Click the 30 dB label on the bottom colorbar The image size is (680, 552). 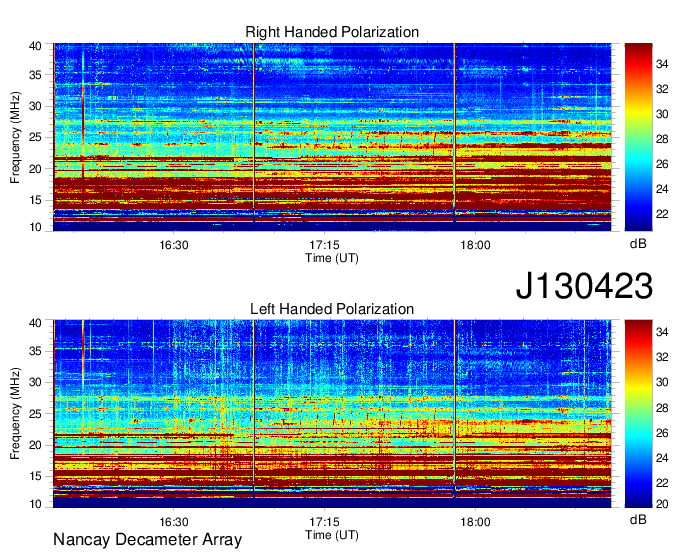pos(662,382)
